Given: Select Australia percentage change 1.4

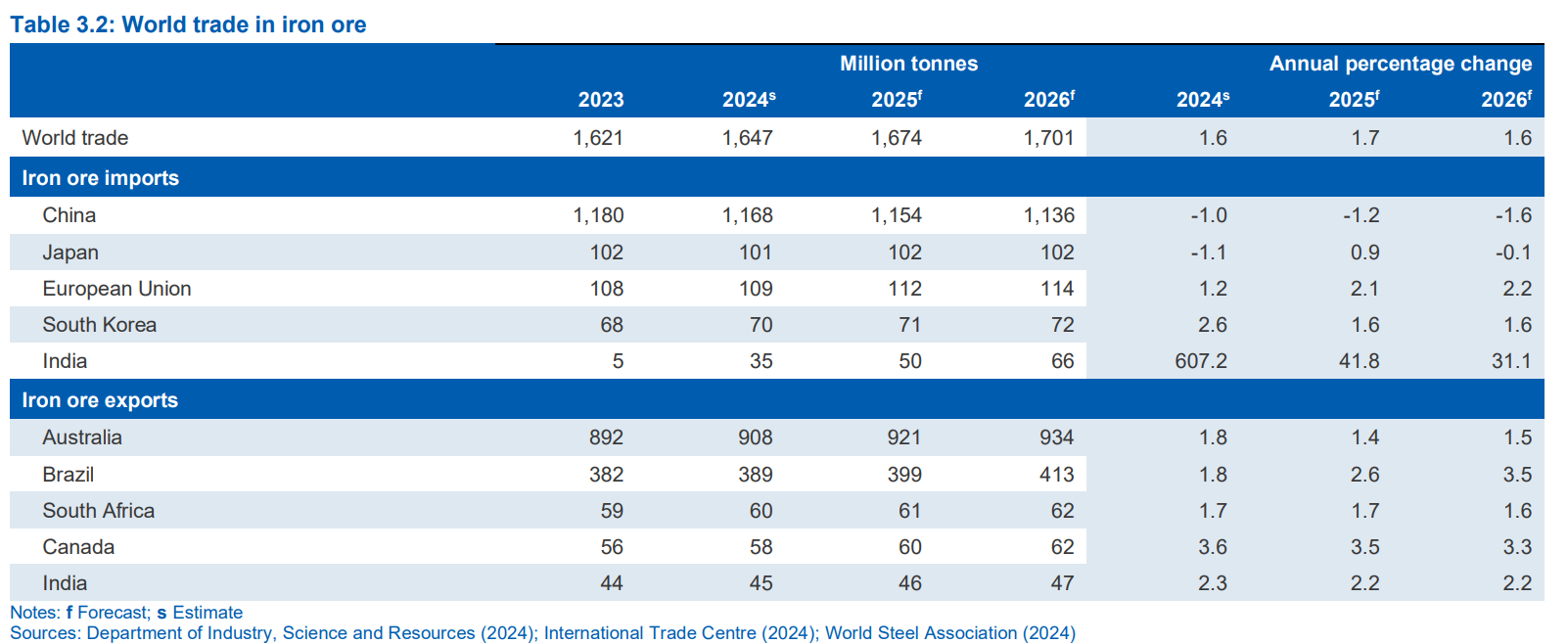Looking at the screenshot, I should [1365, 437].
